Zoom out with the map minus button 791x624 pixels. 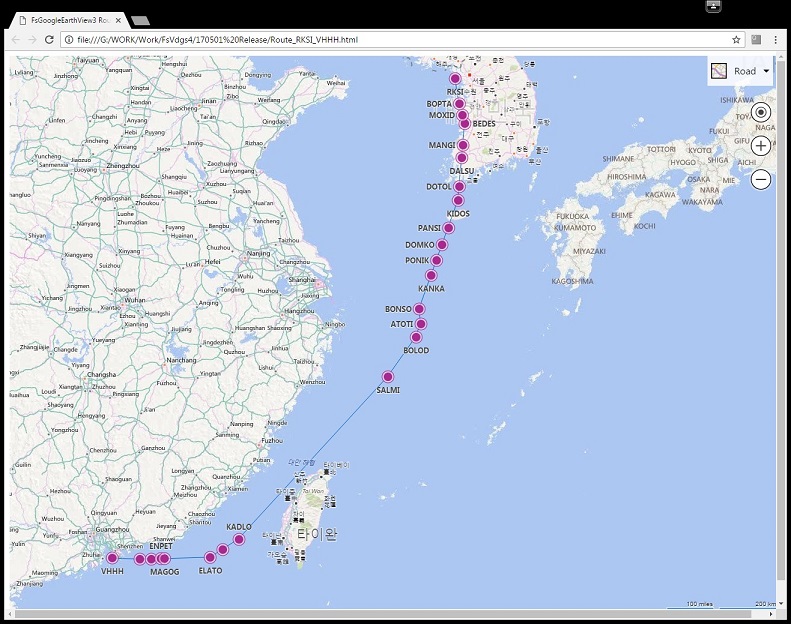[x=761, y=179]
